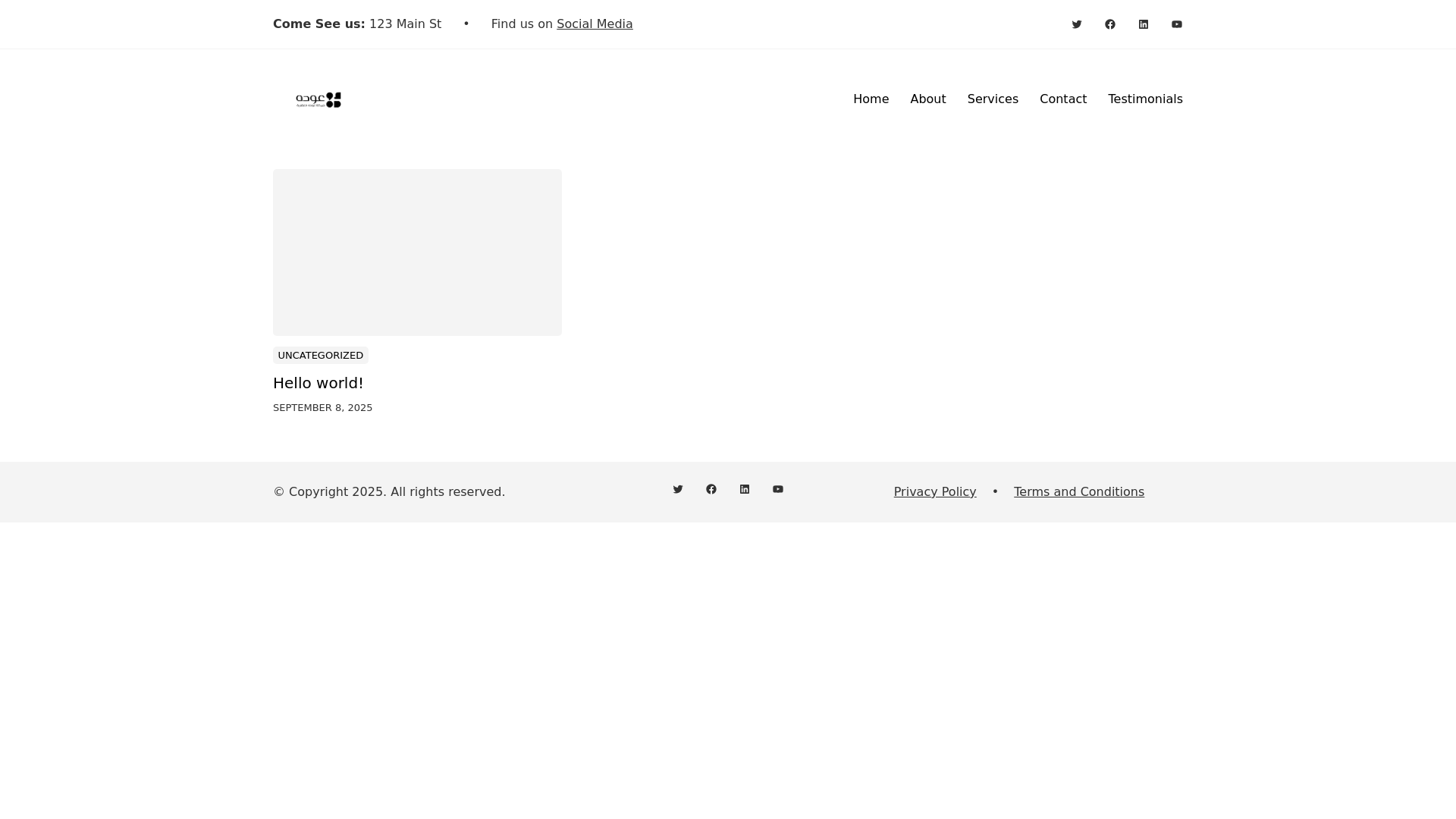Click the Copyright 2025 footer text
This screenshot has height=819, width=1456.
click(x=389, y=492)
